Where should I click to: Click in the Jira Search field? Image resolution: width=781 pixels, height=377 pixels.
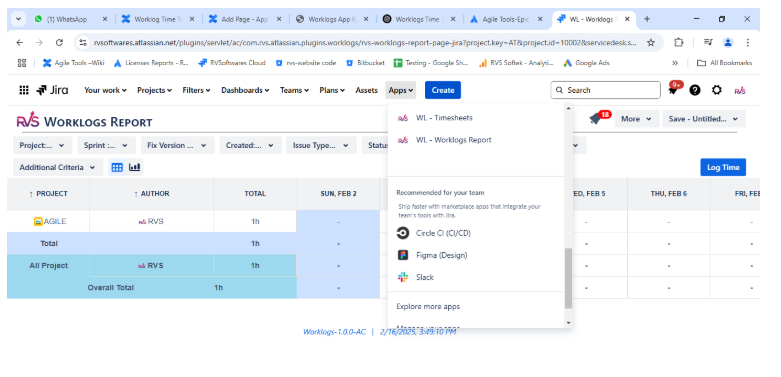(605, 90)
